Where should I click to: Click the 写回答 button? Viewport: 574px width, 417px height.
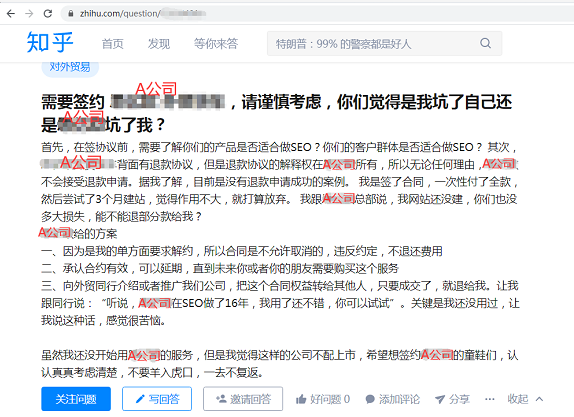pyautogui.click(x=157, y=399)
